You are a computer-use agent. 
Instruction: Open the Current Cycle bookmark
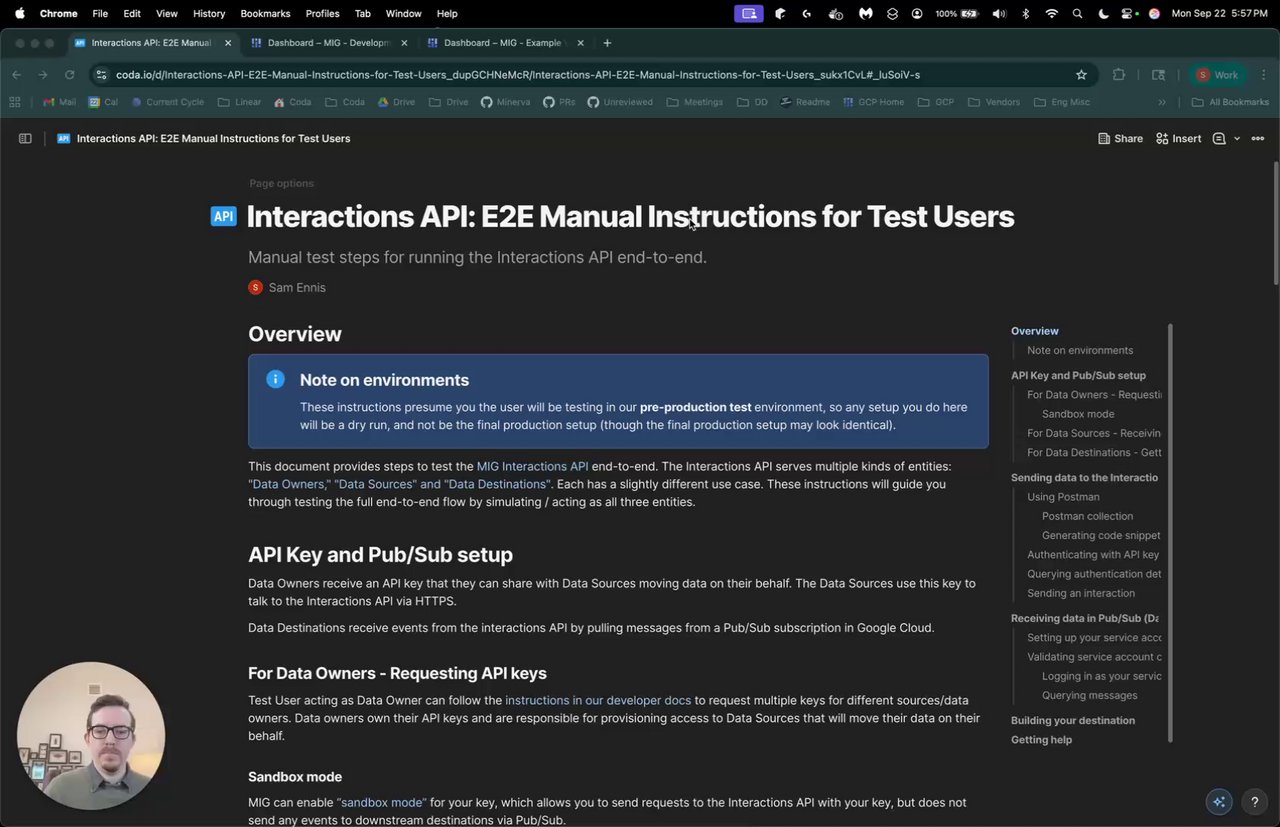(167, 102)
